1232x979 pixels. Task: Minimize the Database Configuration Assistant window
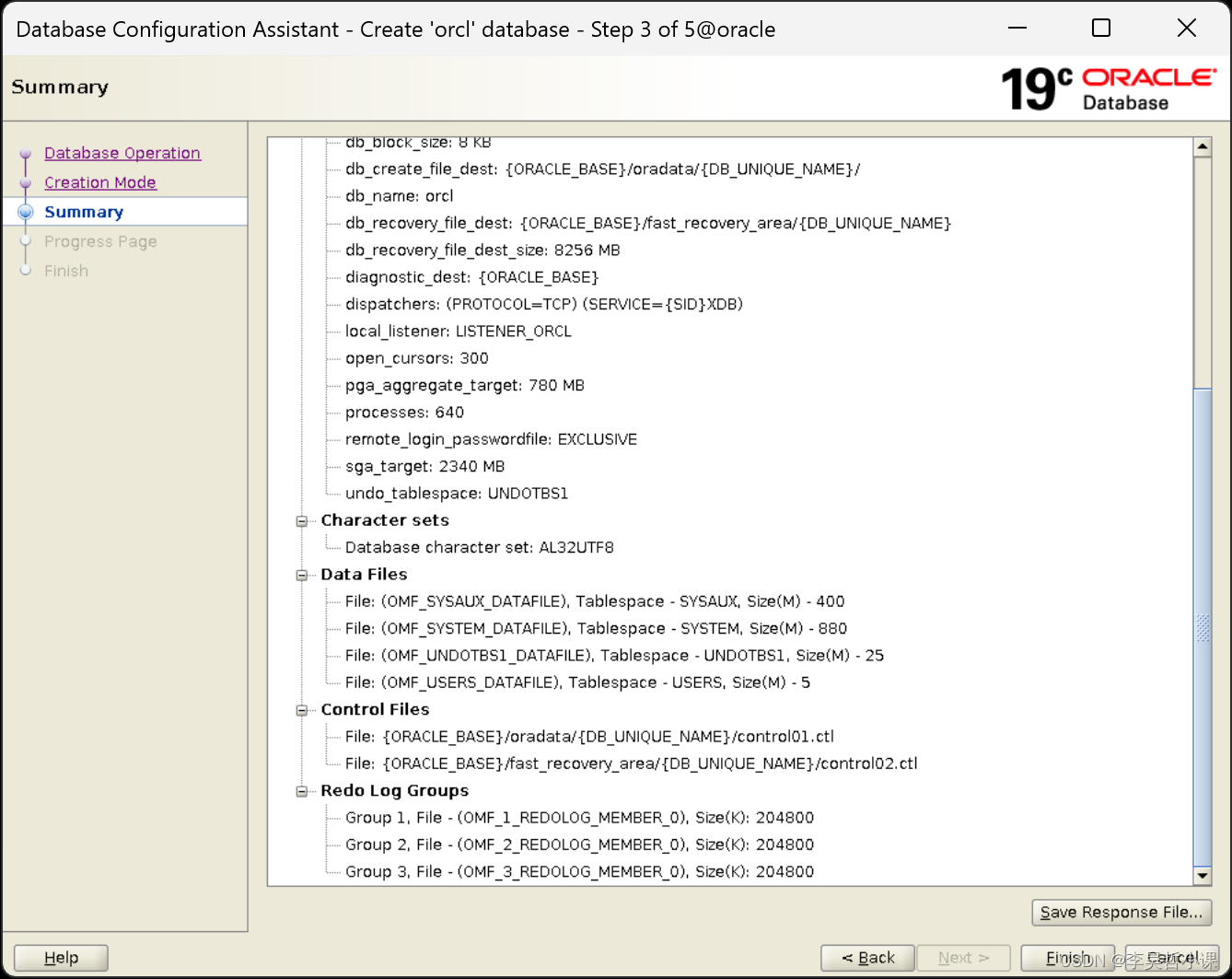[1017, 28]
